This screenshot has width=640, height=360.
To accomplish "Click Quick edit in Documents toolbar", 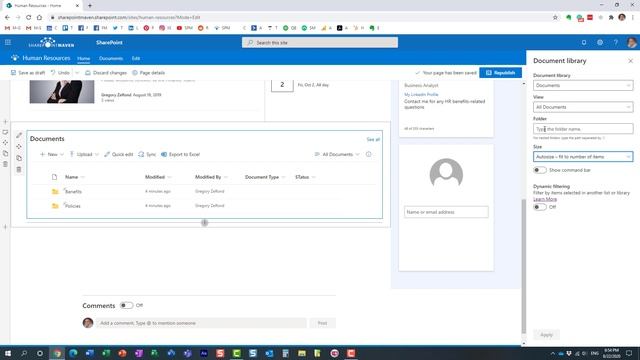I will pos(119,154).
